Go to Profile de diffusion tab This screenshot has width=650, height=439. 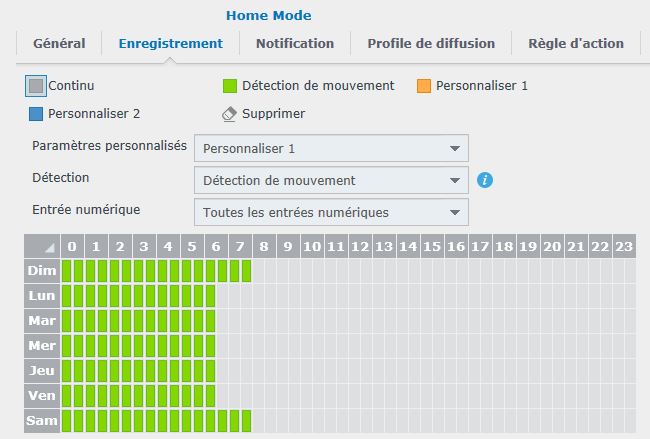tap(431, 43)
